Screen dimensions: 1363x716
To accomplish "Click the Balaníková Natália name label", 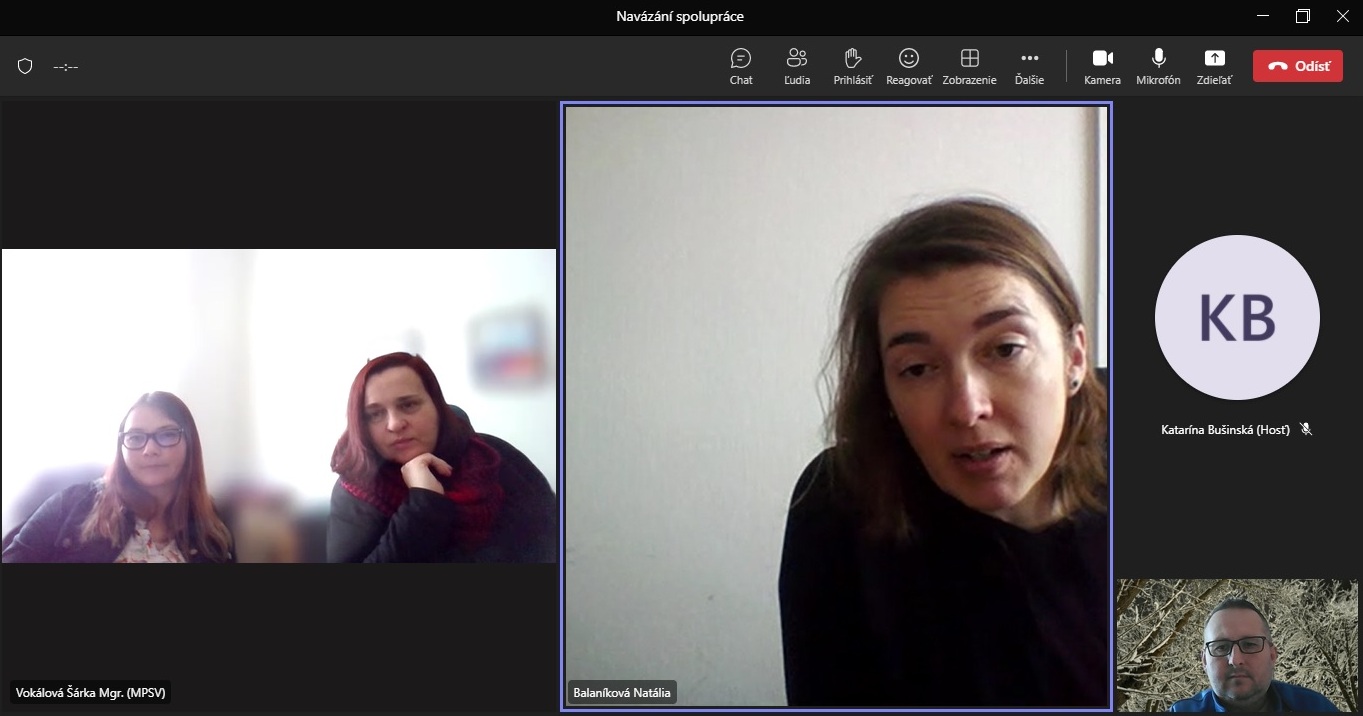I will 622,692.
